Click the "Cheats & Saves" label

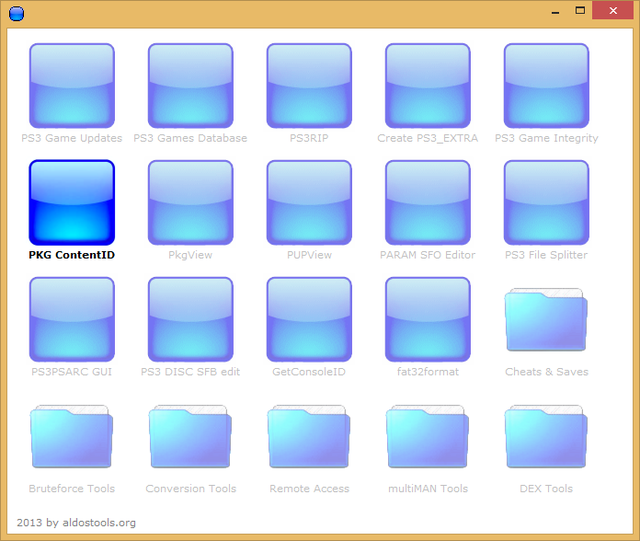tap(547, 372)
